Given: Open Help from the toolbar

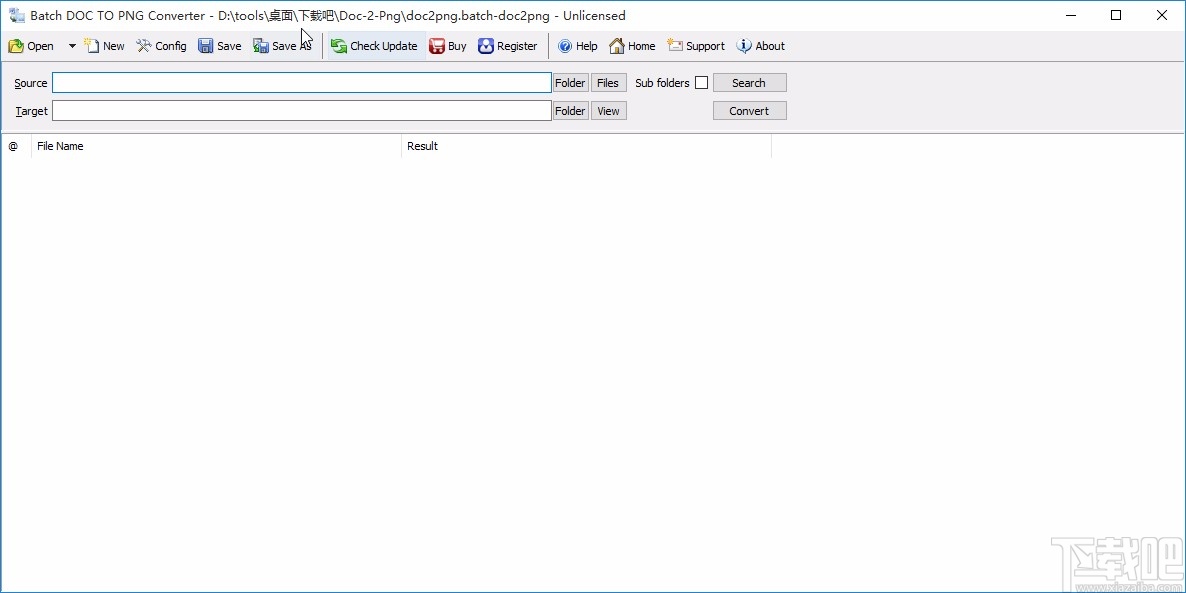Looking at the screenshot, I should click(578, 46).
